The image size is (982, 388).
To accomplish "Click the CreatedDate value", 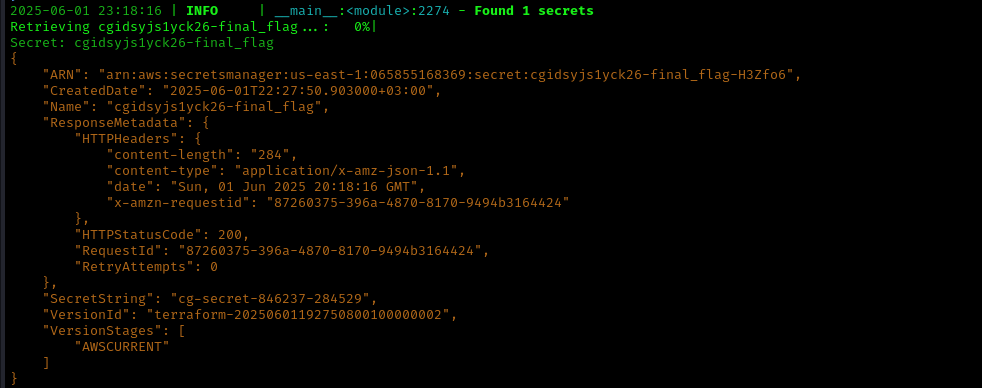I will tap(302, 91).
